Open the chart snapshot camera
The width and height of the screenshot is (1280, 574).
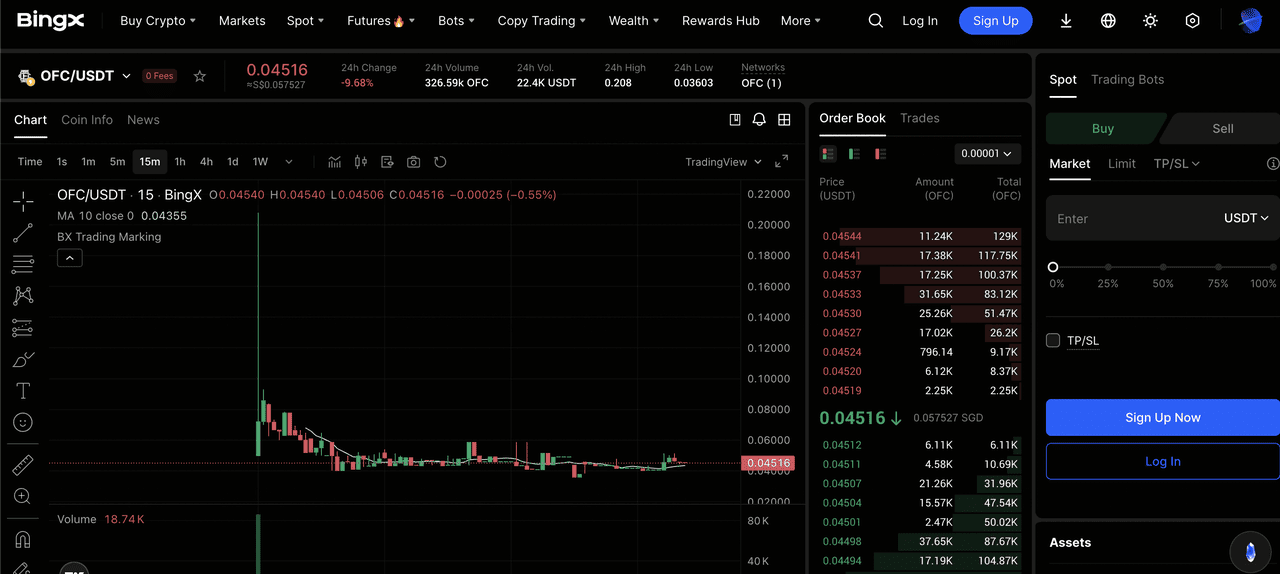413,162
